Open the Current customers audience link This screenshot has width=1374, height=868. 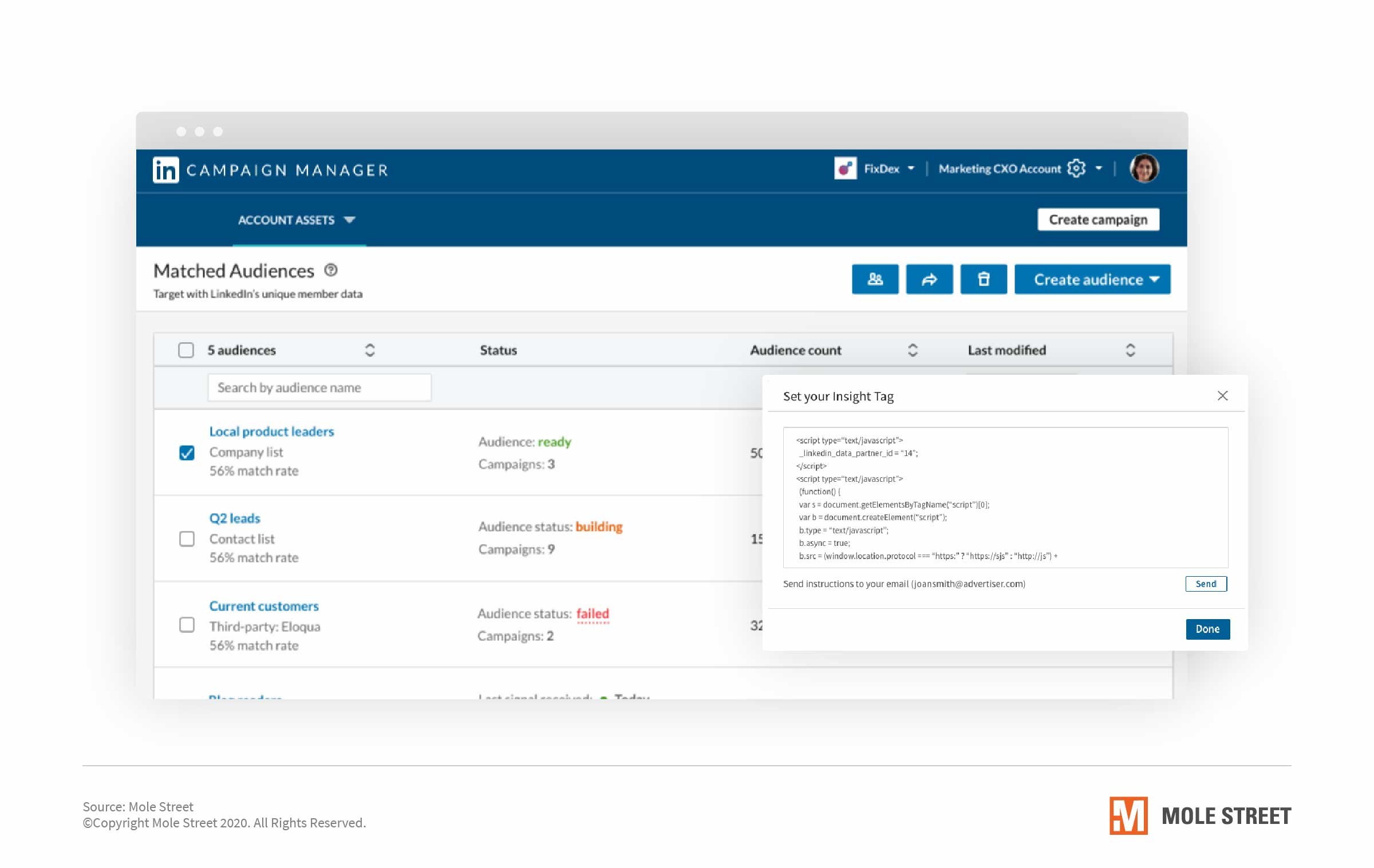click(x=264, y=606)
